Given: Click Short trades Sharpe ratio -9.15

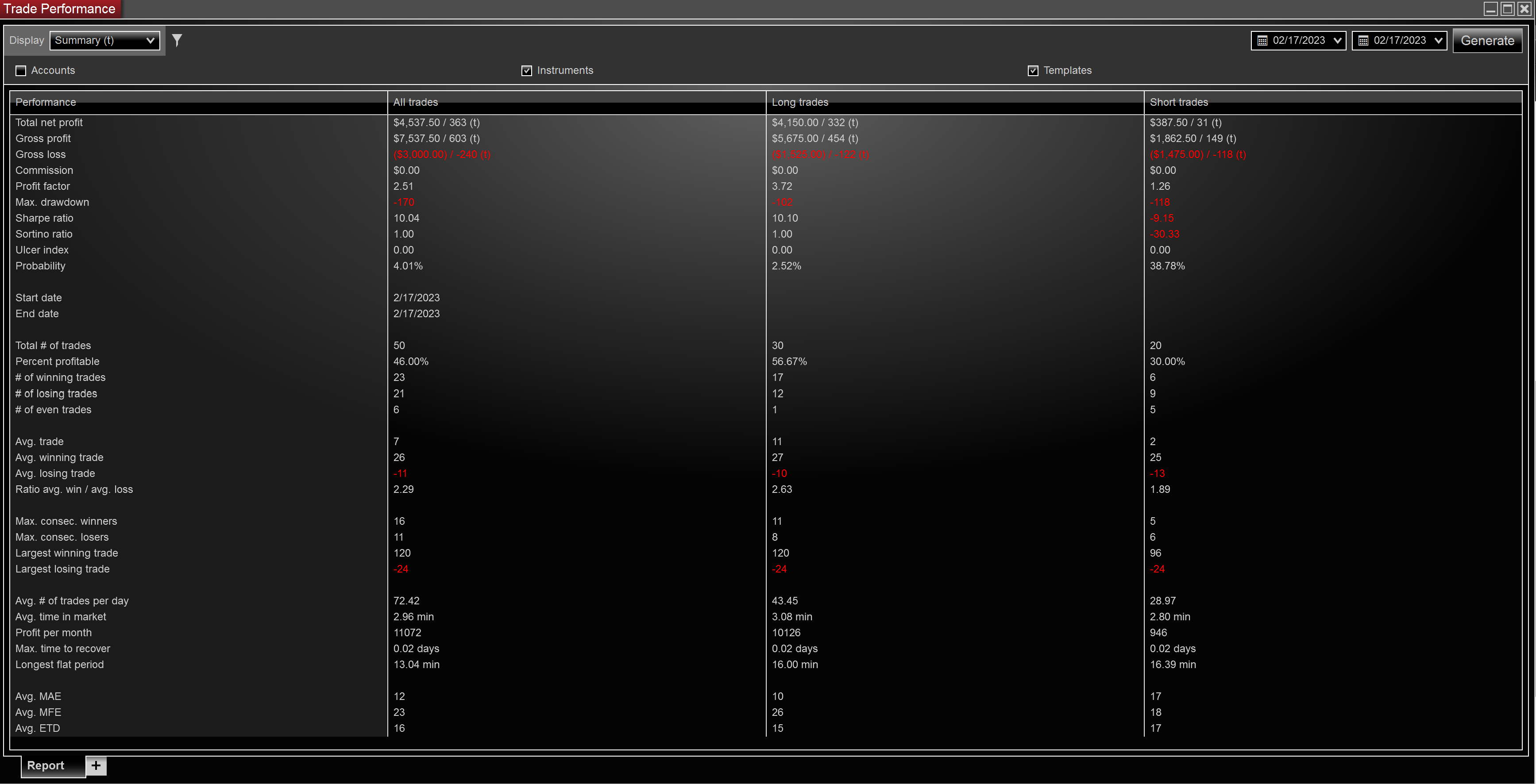Looking at the screenshot, I should (x=1162, y=218).
